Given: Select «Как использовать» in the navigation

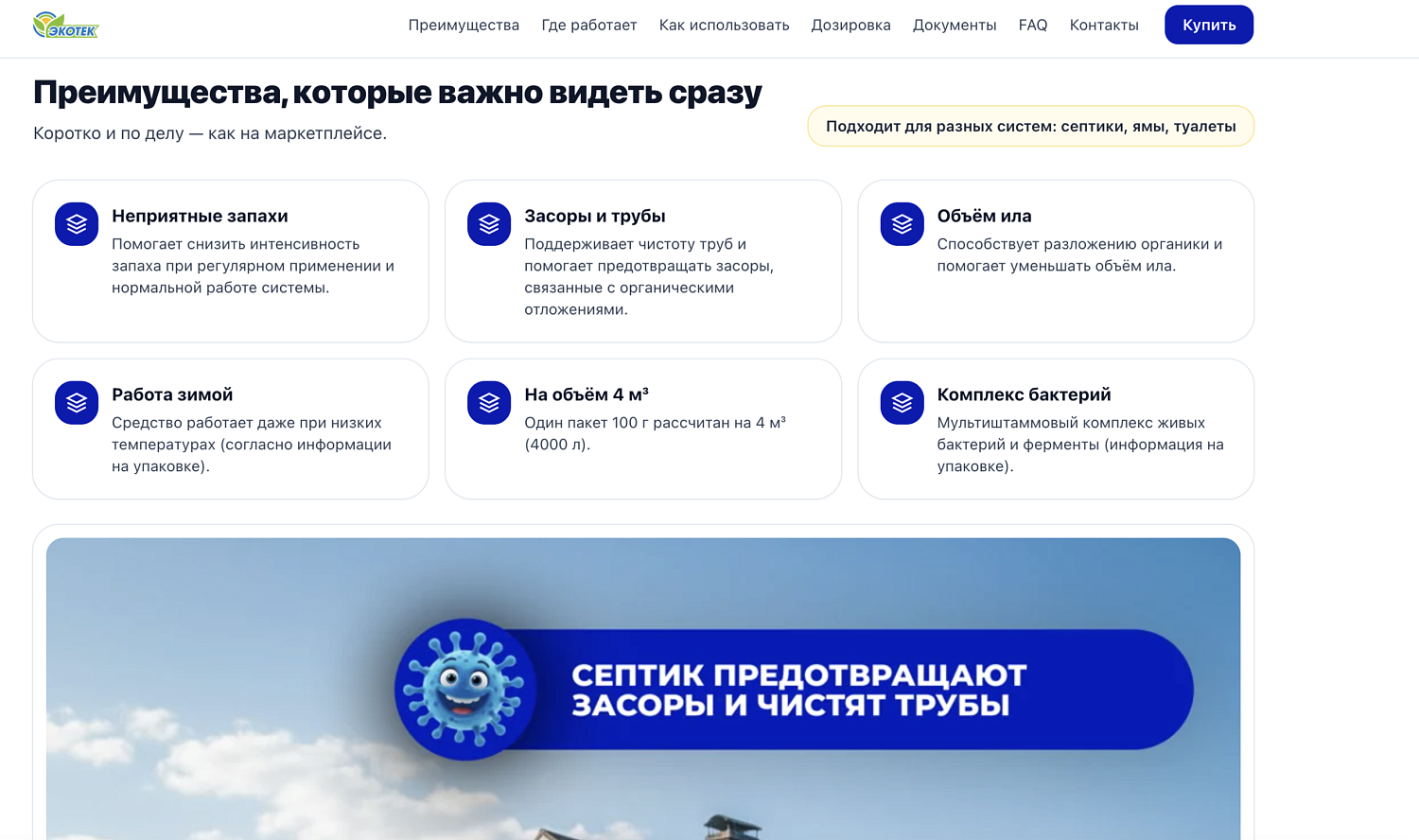Looking at the screenshot, I should click(724, 25).
